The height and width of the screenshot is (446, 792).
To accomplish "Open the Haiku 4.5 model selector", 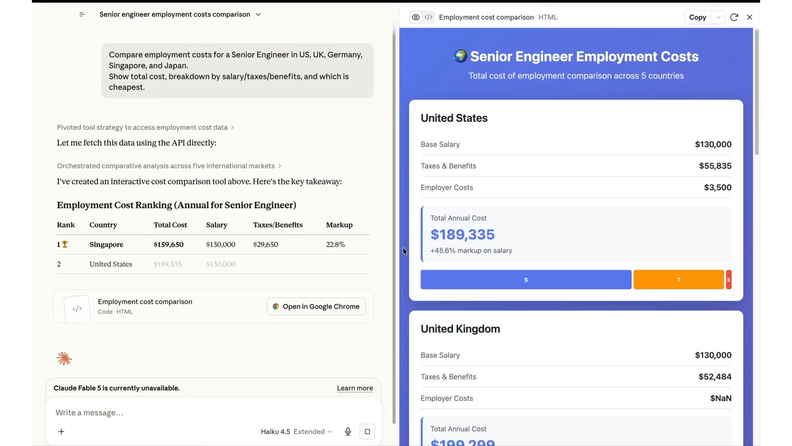I will point(296,432).
